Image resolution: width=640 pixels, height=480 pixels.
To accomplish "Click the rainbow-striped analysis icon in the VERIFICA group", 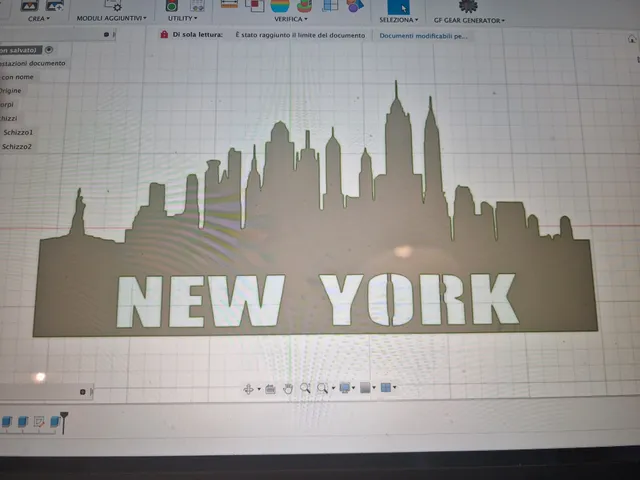I will pyautogui.click(x=280, y=5).
